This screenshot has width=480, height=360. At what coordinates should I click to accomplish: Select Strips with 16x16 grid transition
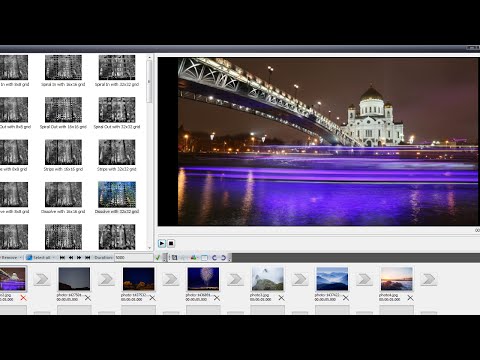(x=63, y=155)
